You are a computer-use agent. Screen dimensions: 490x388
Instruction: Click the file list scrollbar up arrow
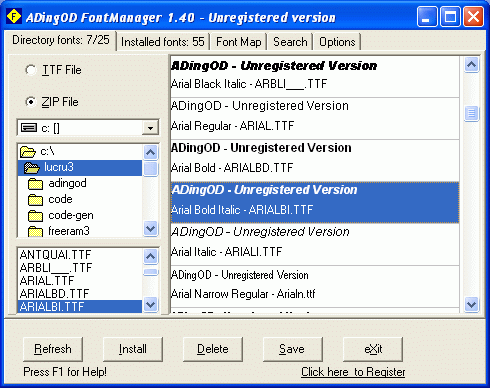pyautogui.click(x=151, y=257)
